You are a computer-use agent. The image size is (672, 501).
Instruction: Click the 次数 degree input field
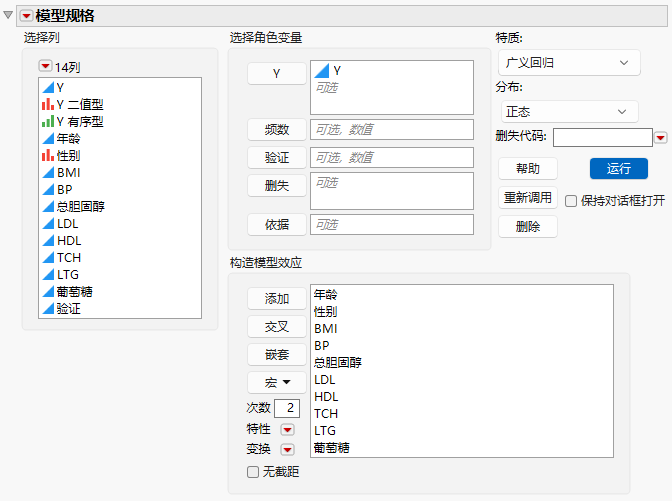click(287, 408)
